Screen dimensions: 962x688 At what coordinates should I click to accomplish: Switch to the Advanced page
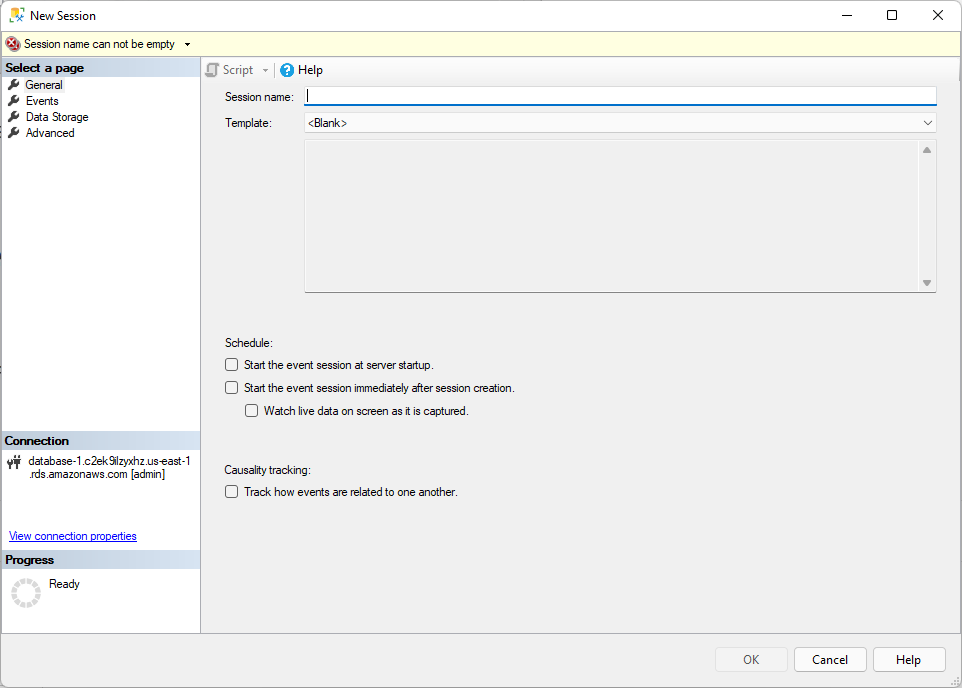point(50,133)
